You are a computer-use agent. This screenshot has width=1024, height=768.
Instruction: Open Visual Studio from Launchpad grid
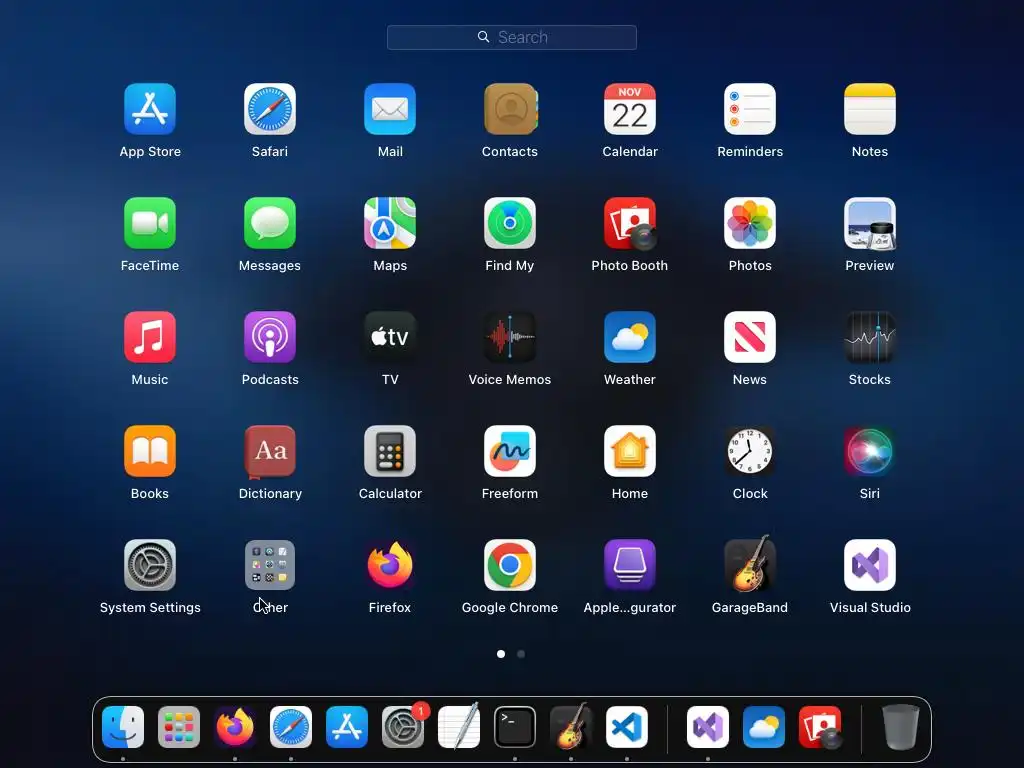(870, 565)
